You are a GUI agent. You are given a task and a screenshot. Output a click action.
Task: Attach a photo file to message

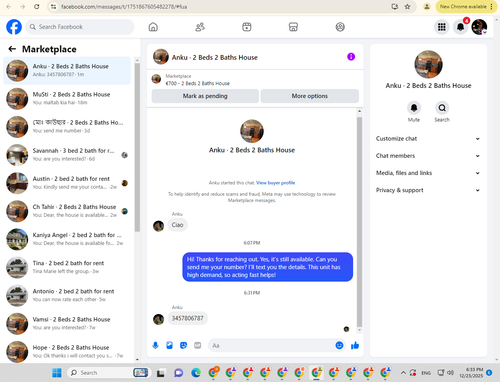(169, 345)
